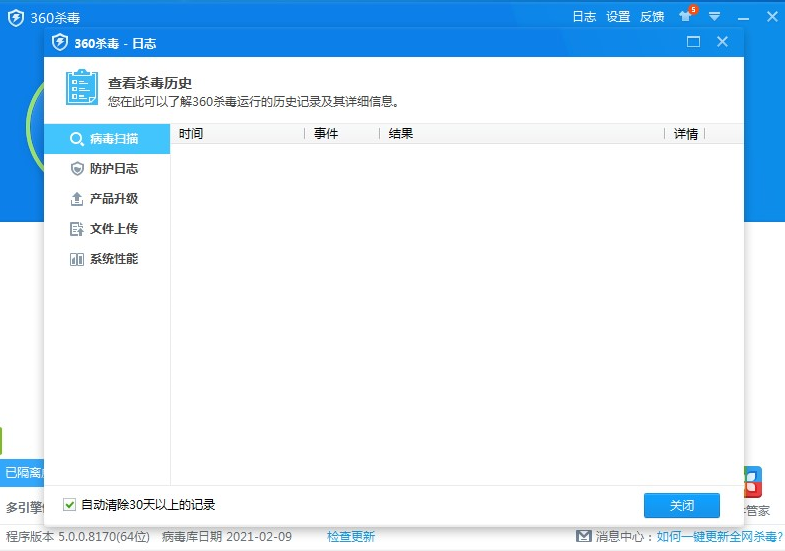Image resolution: width=785 pixels, height=551 pixels.
Task: Show the 系统性能 log tab
Action: 107,259
